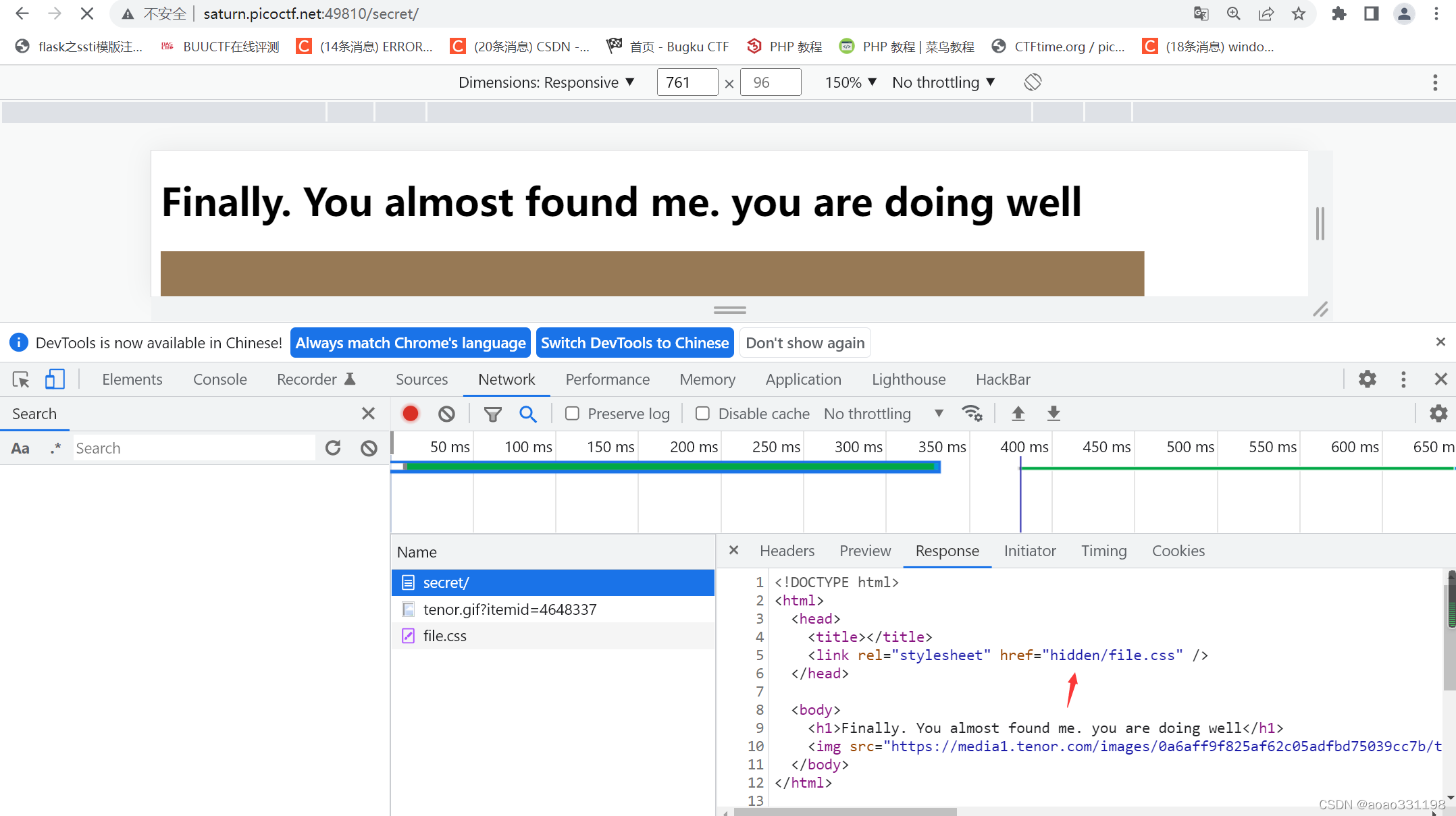Toggle Preserve log checkbox

click(571, 413)
